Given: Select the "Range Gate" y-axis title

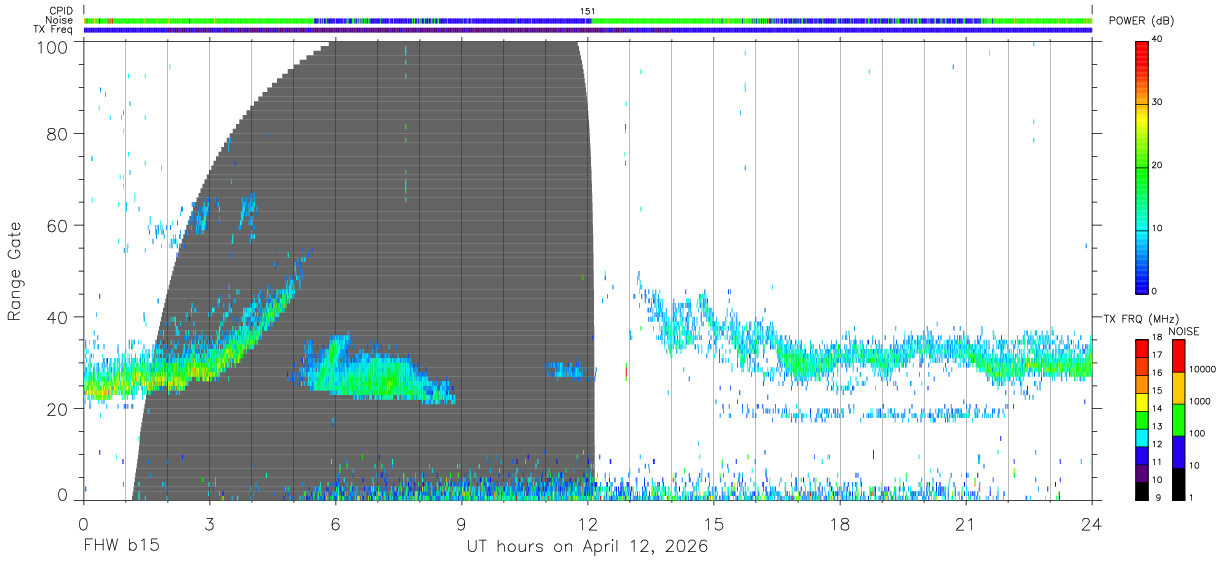Looking at the screenshot, I should [15, 271].
